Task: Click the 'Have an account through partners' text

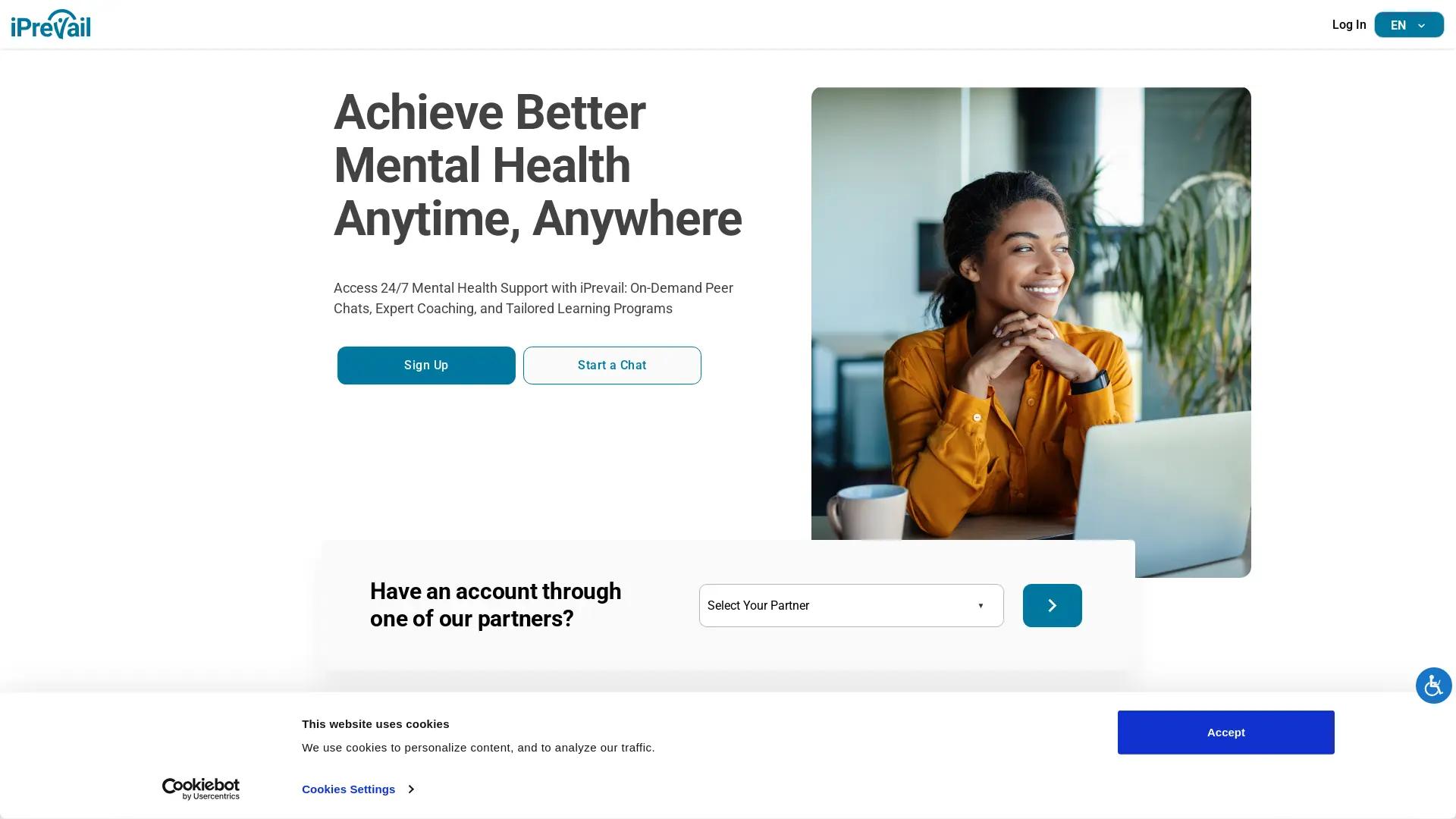Action: point(495,605)
